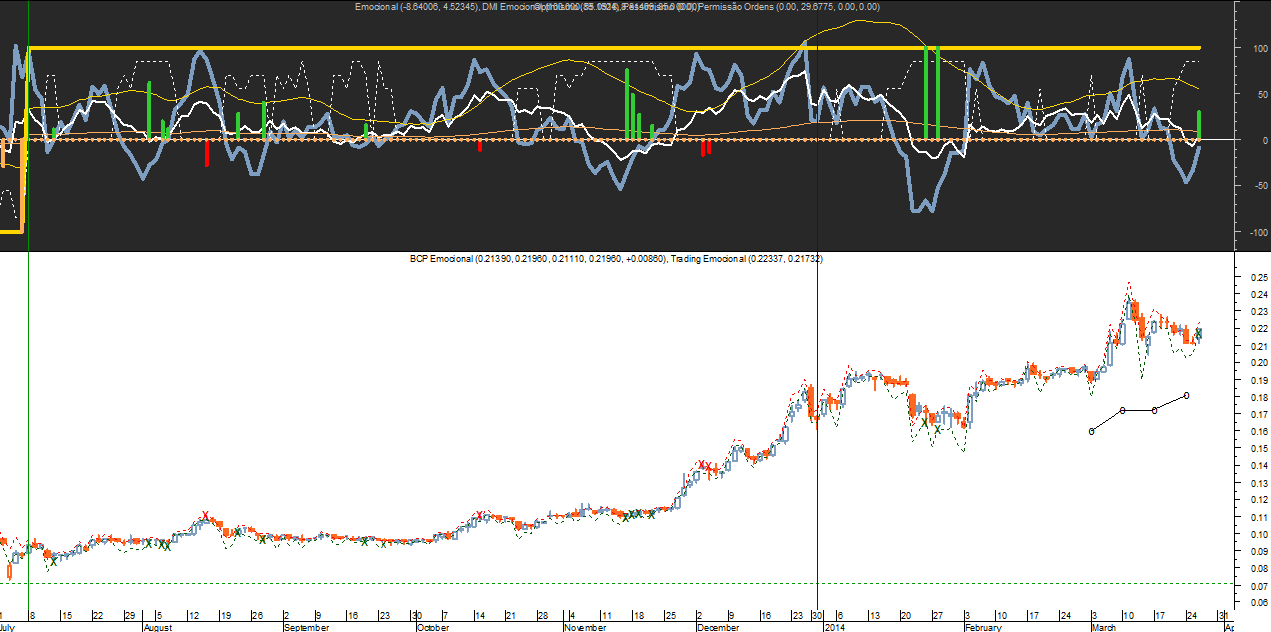Click the black vertical cursor line at December 30
The height and width of the screenshot is (632, 1271).
[x=819, y=450]
